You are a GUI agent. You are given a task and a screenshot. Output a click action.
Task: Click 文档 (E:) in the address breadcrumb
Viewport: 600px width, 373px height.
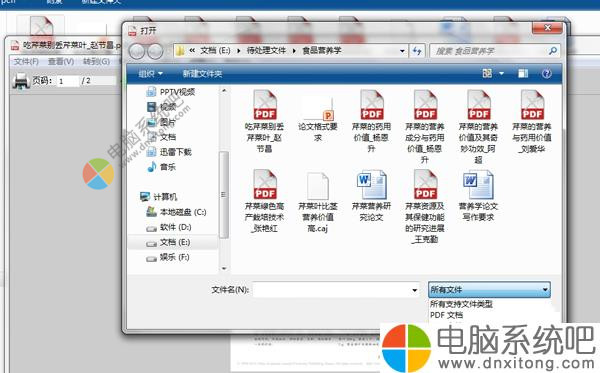pos(215,50)
